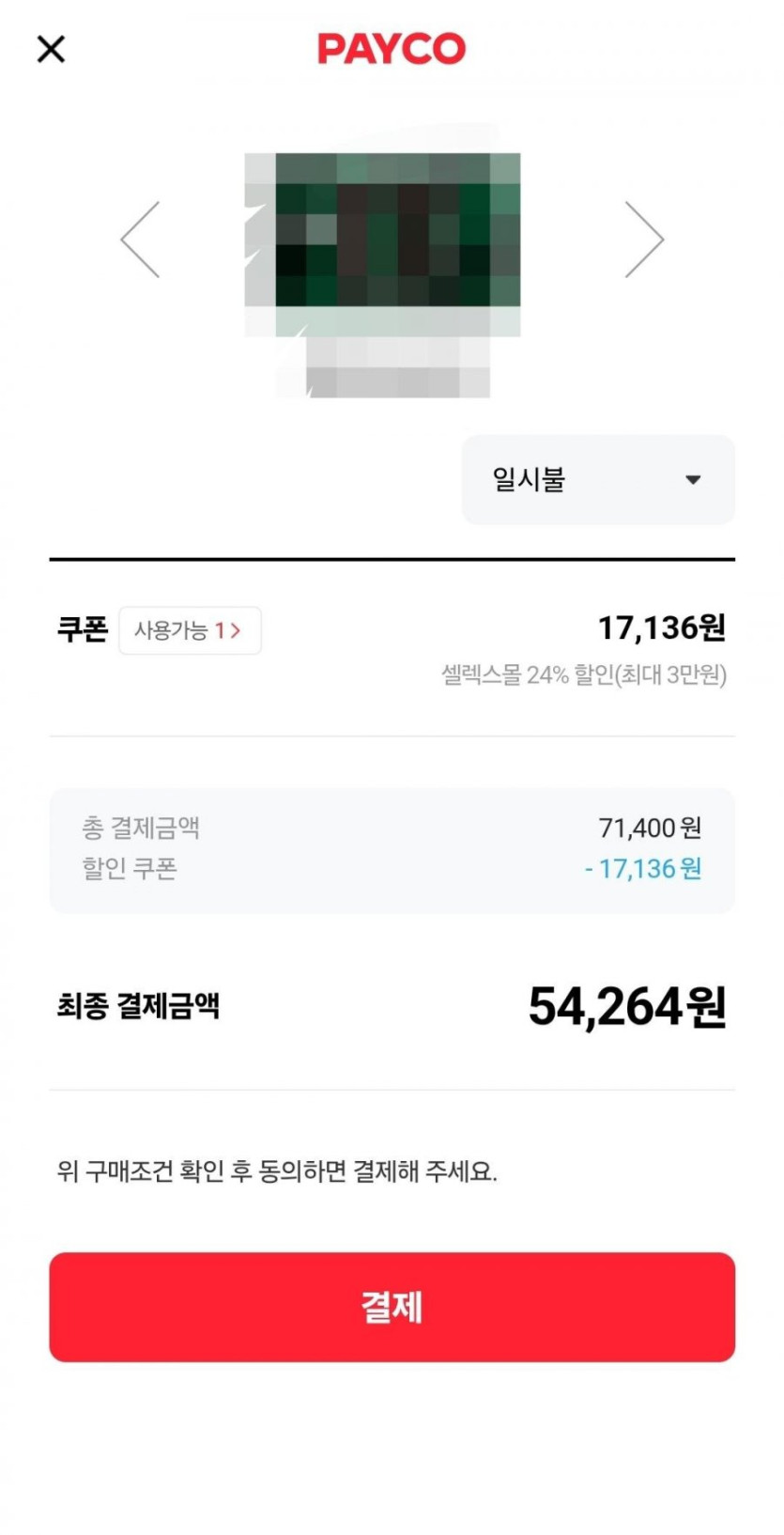
Task: Open the 사용가능 1 coupon list
Action: (189, 630)
